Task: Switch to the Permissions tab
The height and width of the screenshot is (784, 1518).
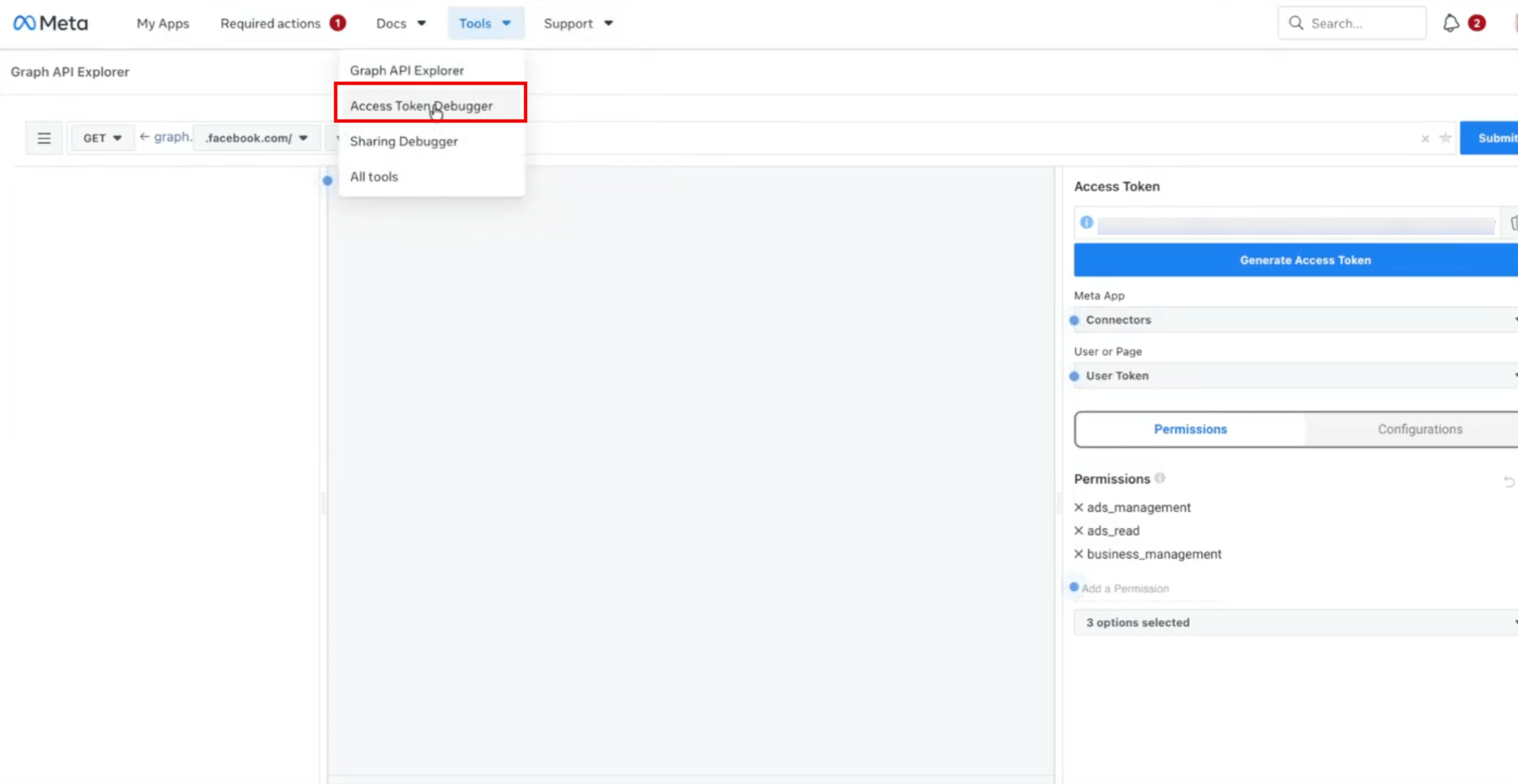Action: [x=1190, y=429]
